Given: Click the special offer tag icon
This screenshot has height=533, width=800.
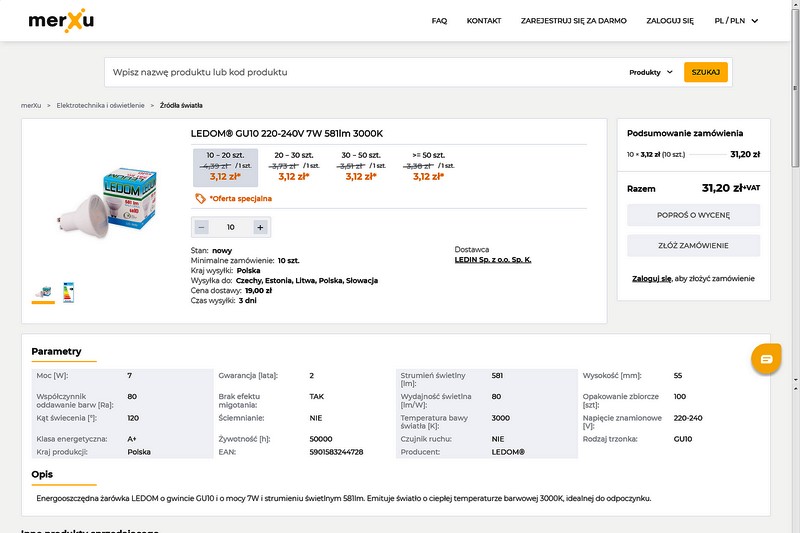Looking at the screenshot, I should (x=200, y=198).
